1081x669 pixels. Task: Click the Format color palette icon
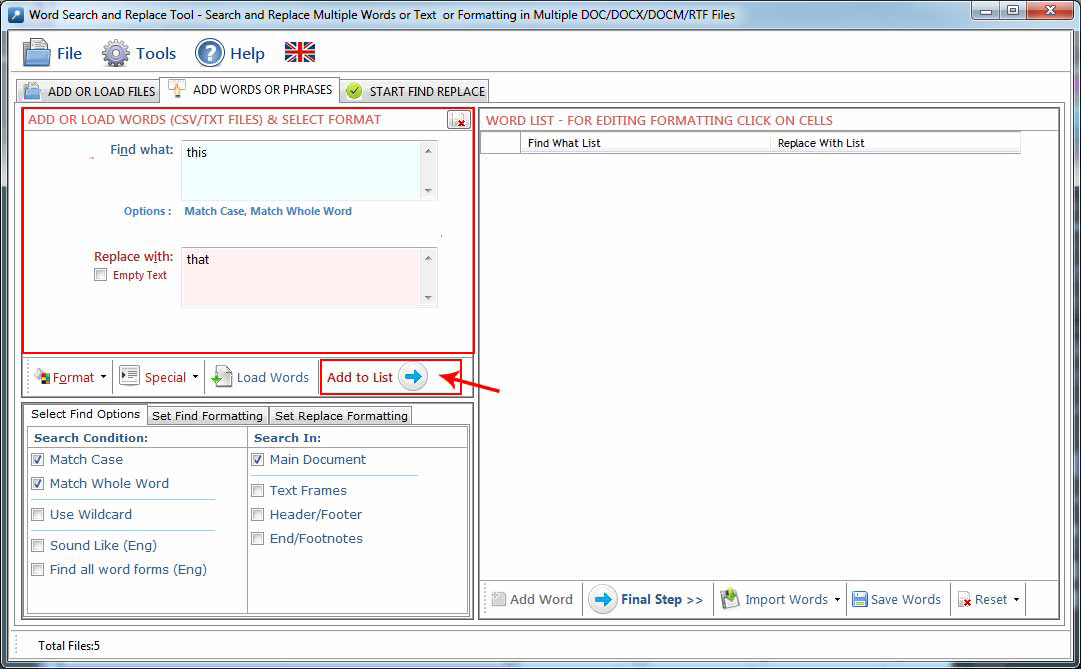[43, 377]
